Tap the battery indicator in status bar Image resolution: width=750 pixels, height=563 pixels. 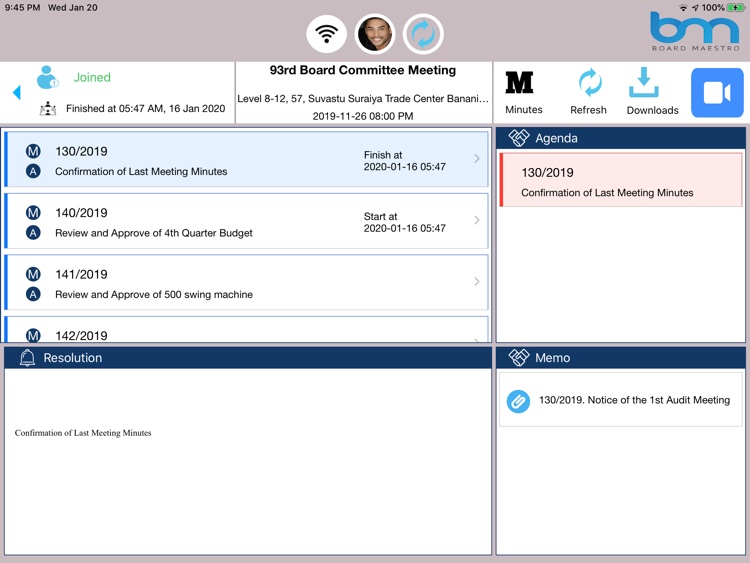point(736,8)
